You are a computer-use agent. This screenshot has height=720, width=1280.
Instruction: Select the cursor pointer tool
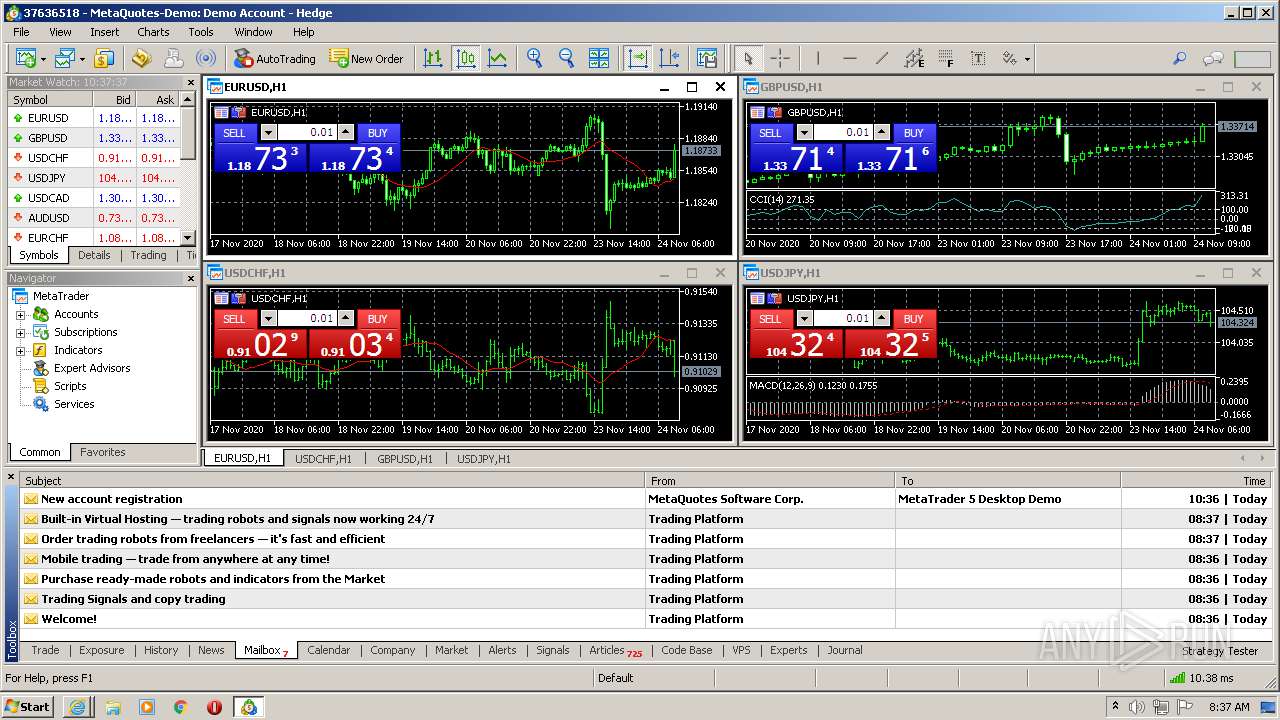click(x=749, y=58)
